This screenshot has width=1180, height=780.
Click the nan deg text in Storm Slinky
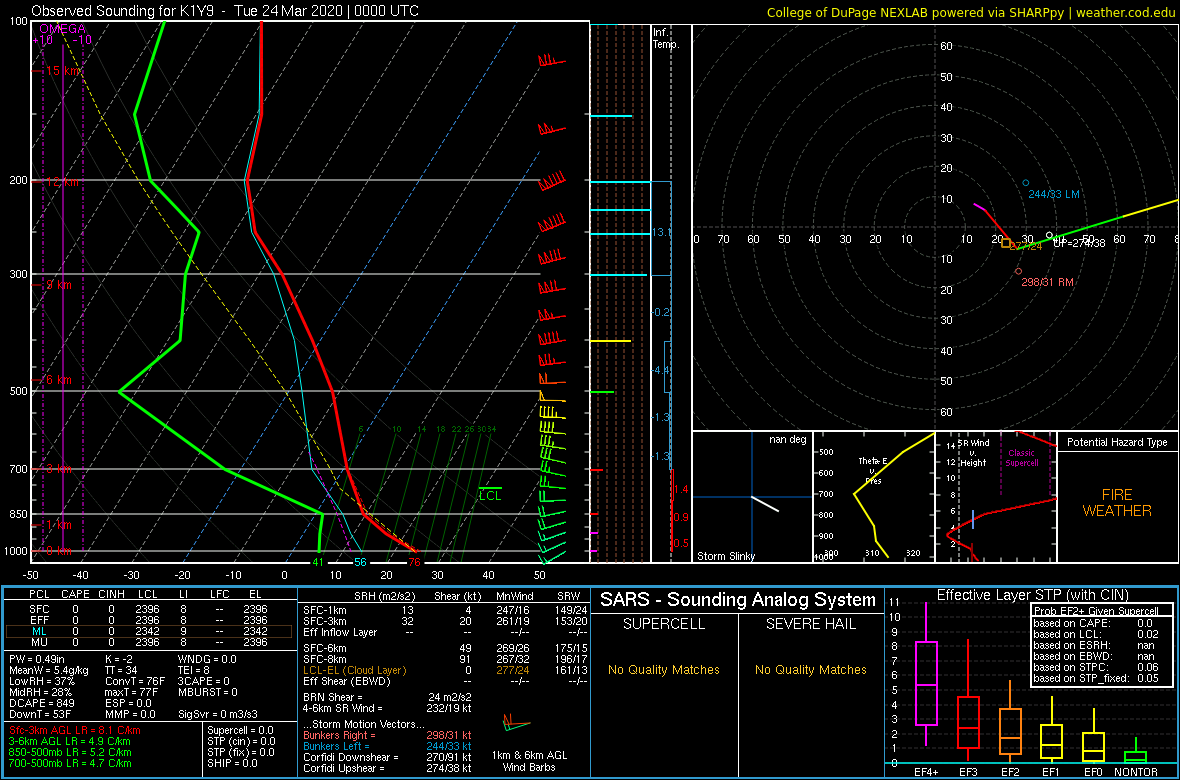tap(788, 440)
